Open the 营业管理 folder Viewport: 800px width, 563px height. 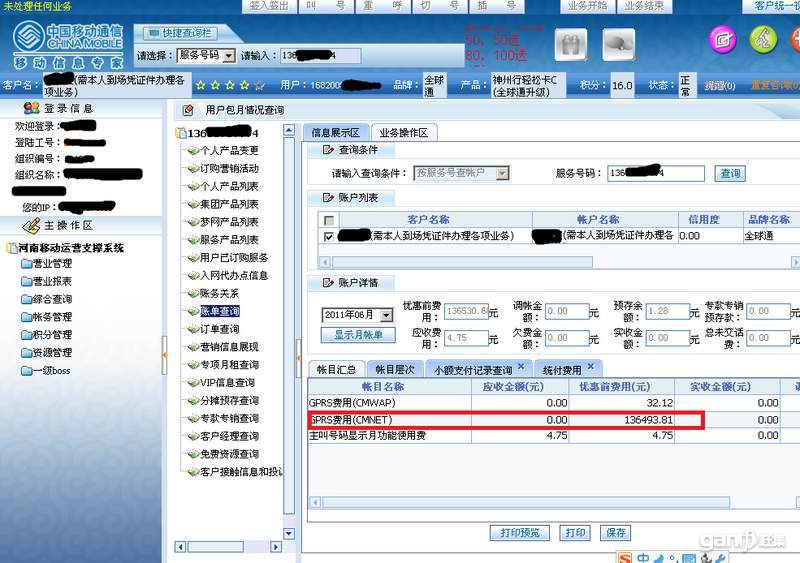click(47, 263)
